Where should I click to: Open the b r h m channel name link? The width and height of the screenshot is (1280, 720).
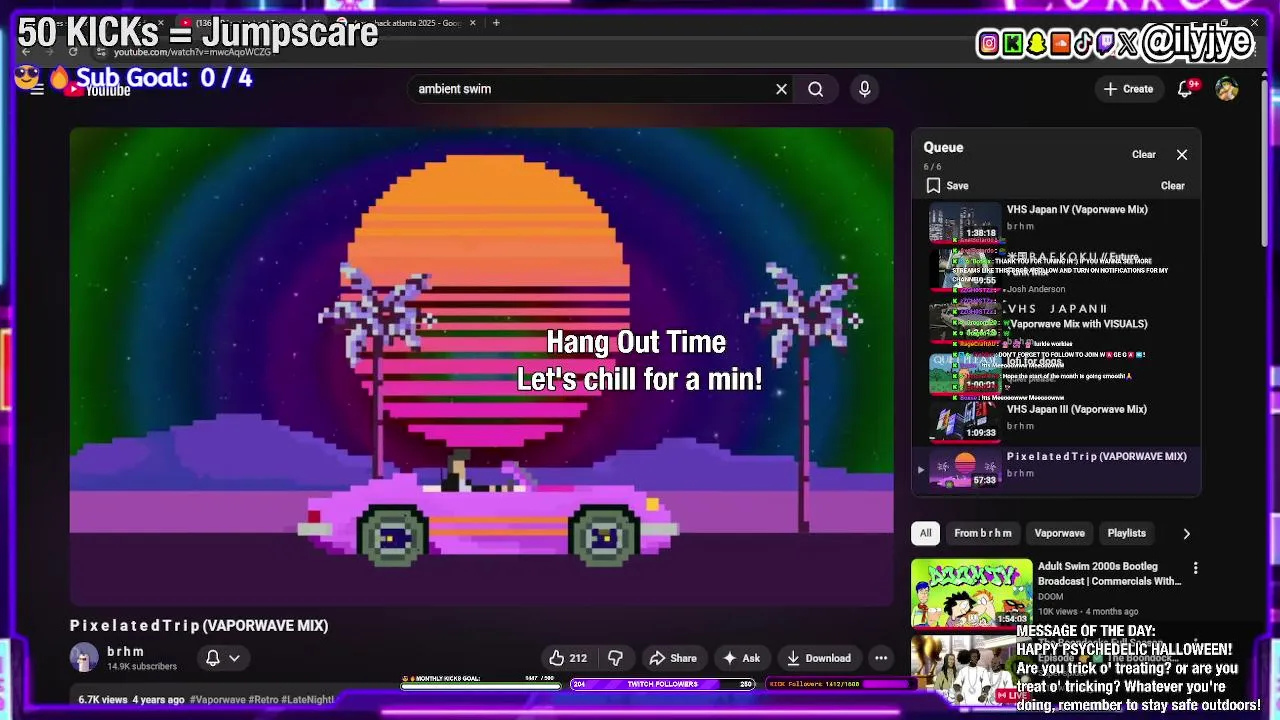click(126, 651)
